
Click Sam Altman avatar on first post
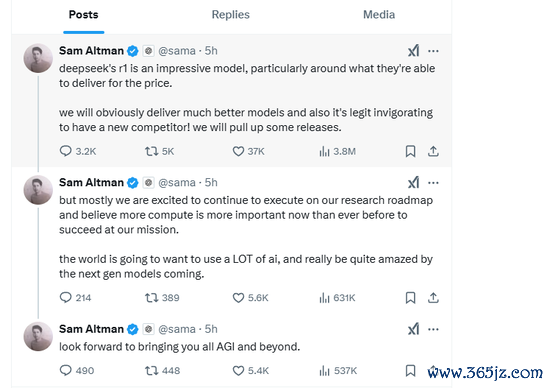38,58
